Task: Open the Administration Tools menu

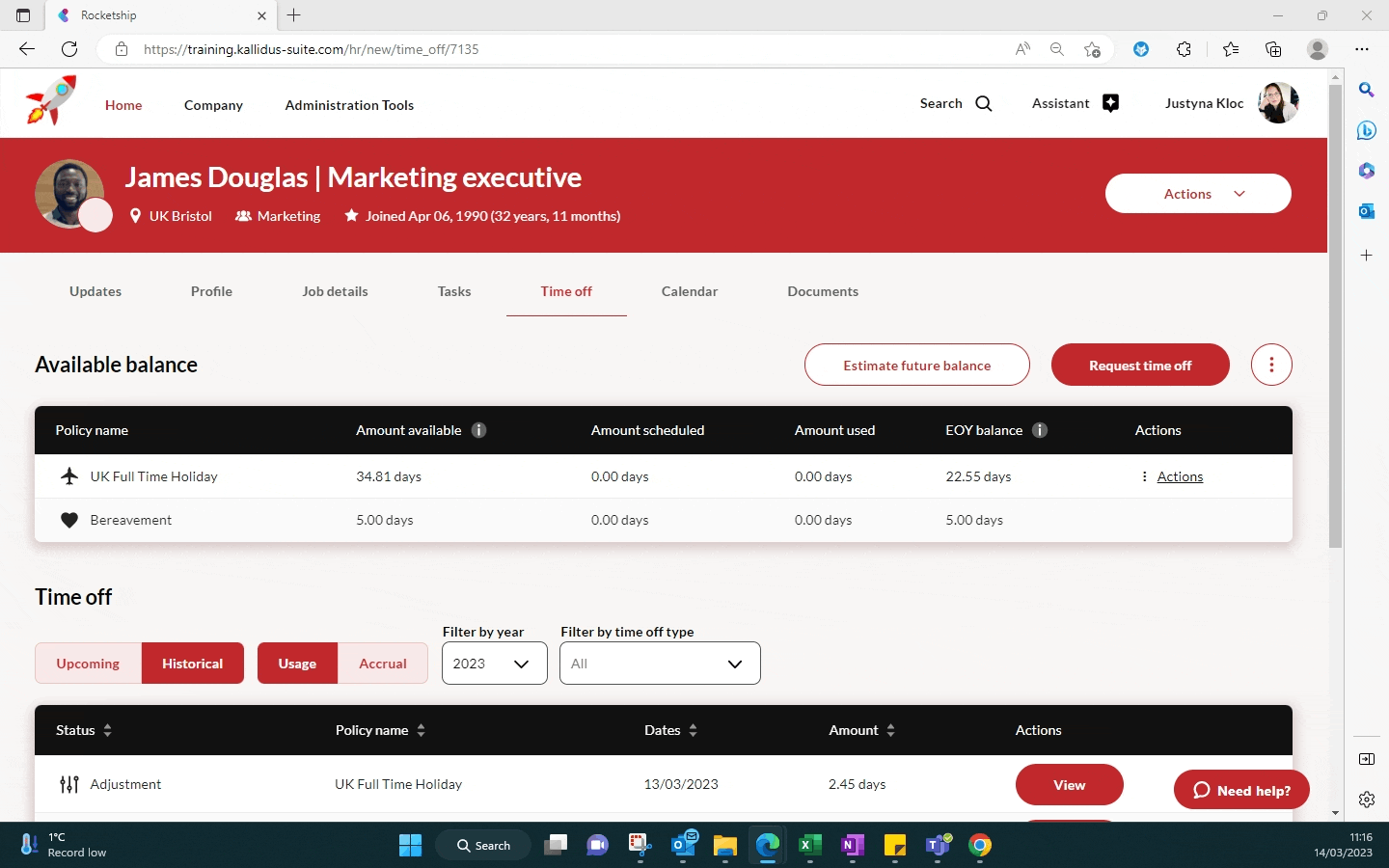Action: click(x=349, y=105)
